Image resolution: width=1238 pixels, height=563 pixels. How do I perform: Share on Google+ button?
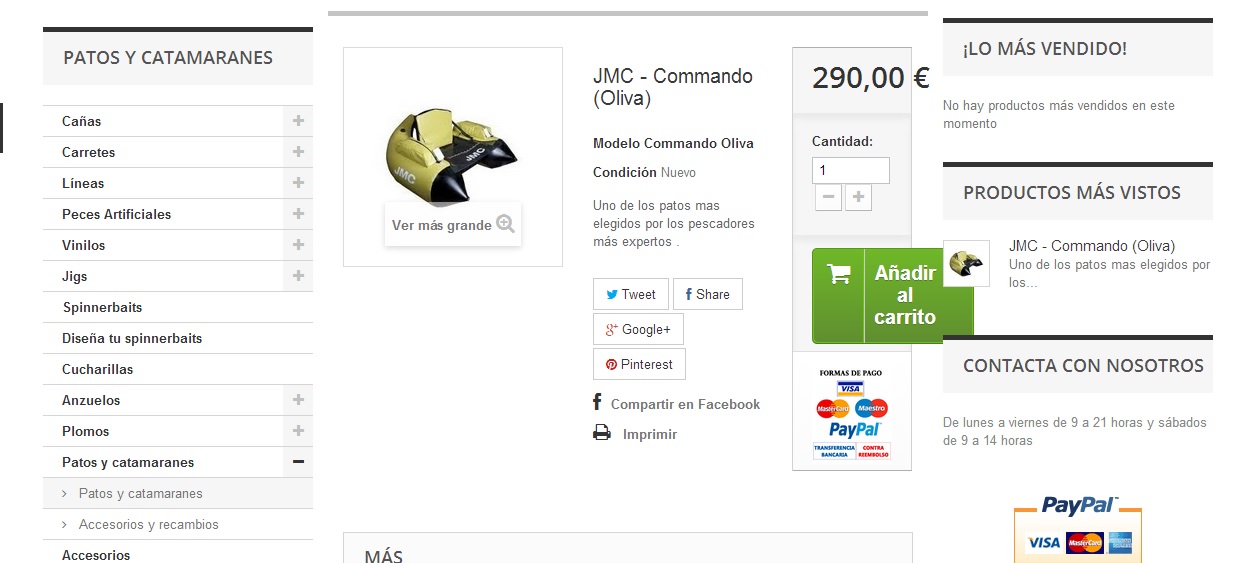638,329
